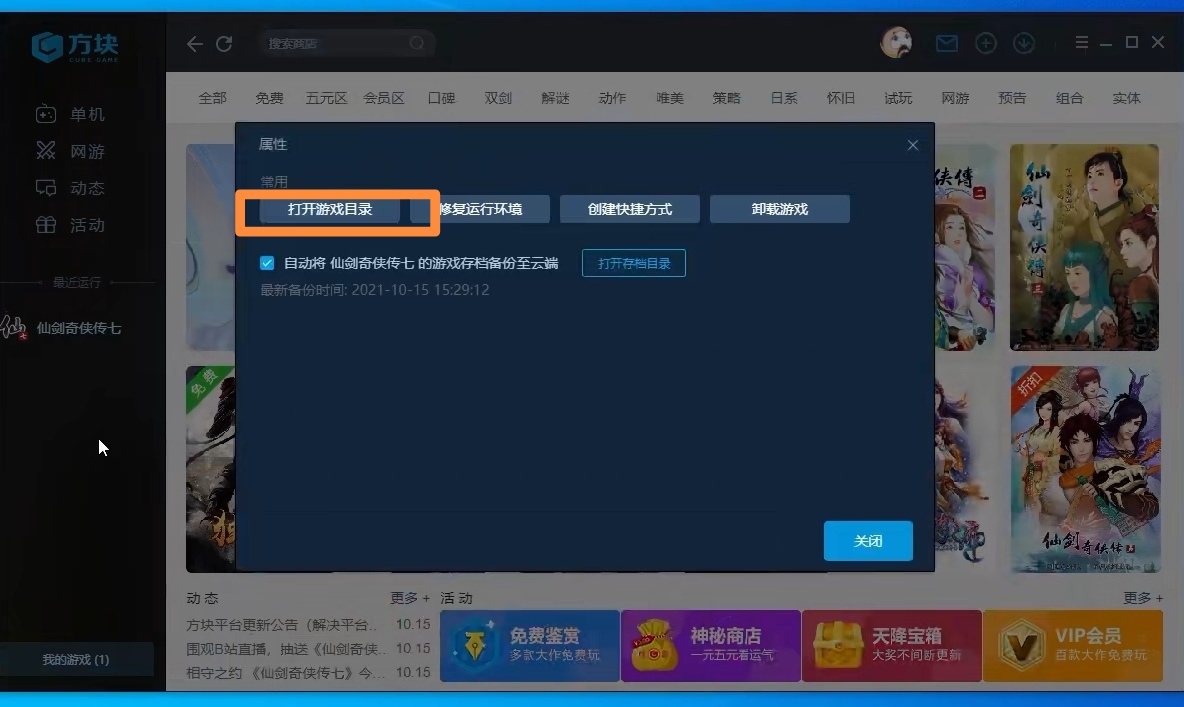Click the blue 关闭 button
This screenshot has height=707, width=1184.
868,541
